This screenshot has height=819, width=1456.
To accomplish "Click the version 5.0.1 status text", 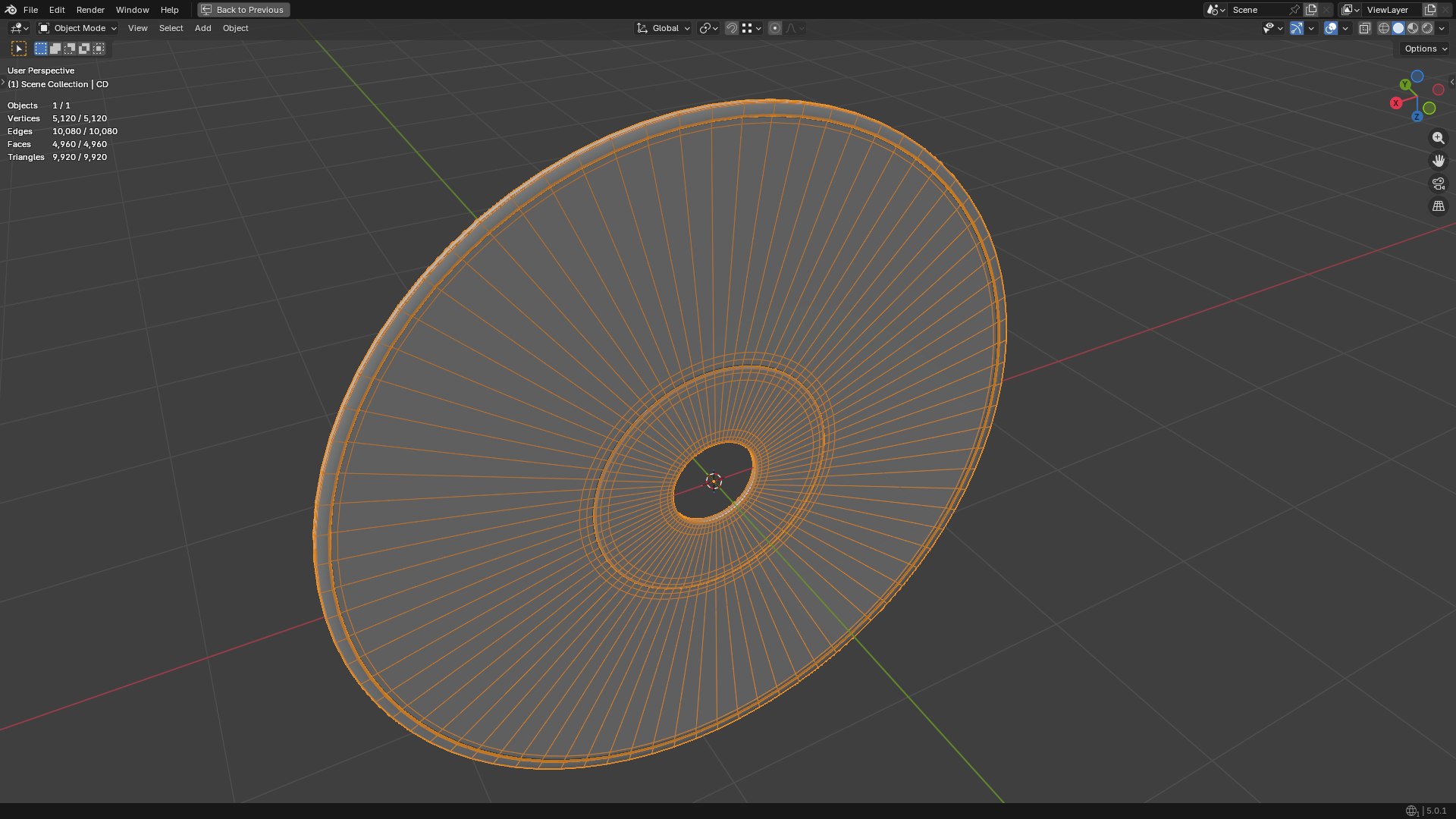I will [1436, 811].
